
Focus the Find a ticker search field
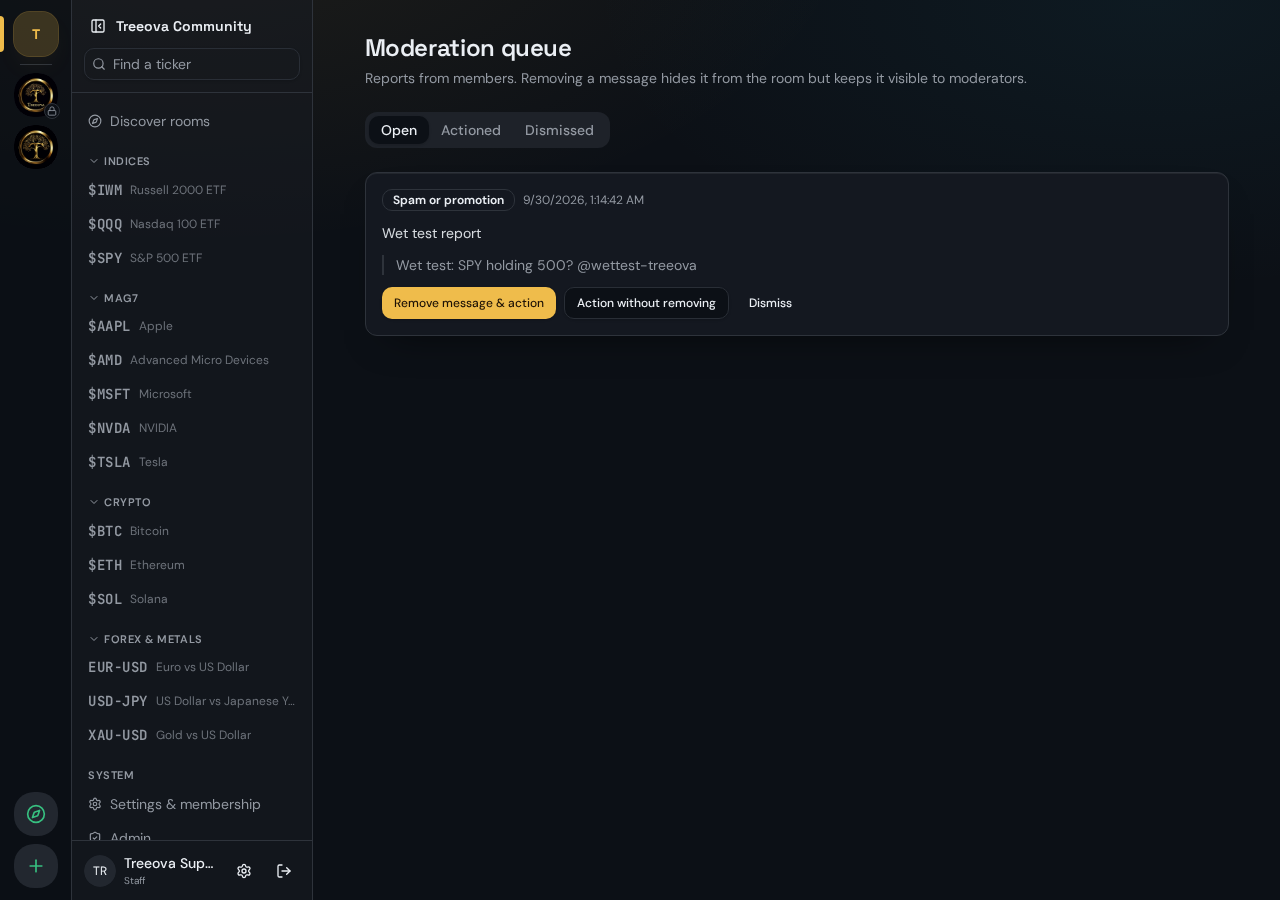click(192, 64)
